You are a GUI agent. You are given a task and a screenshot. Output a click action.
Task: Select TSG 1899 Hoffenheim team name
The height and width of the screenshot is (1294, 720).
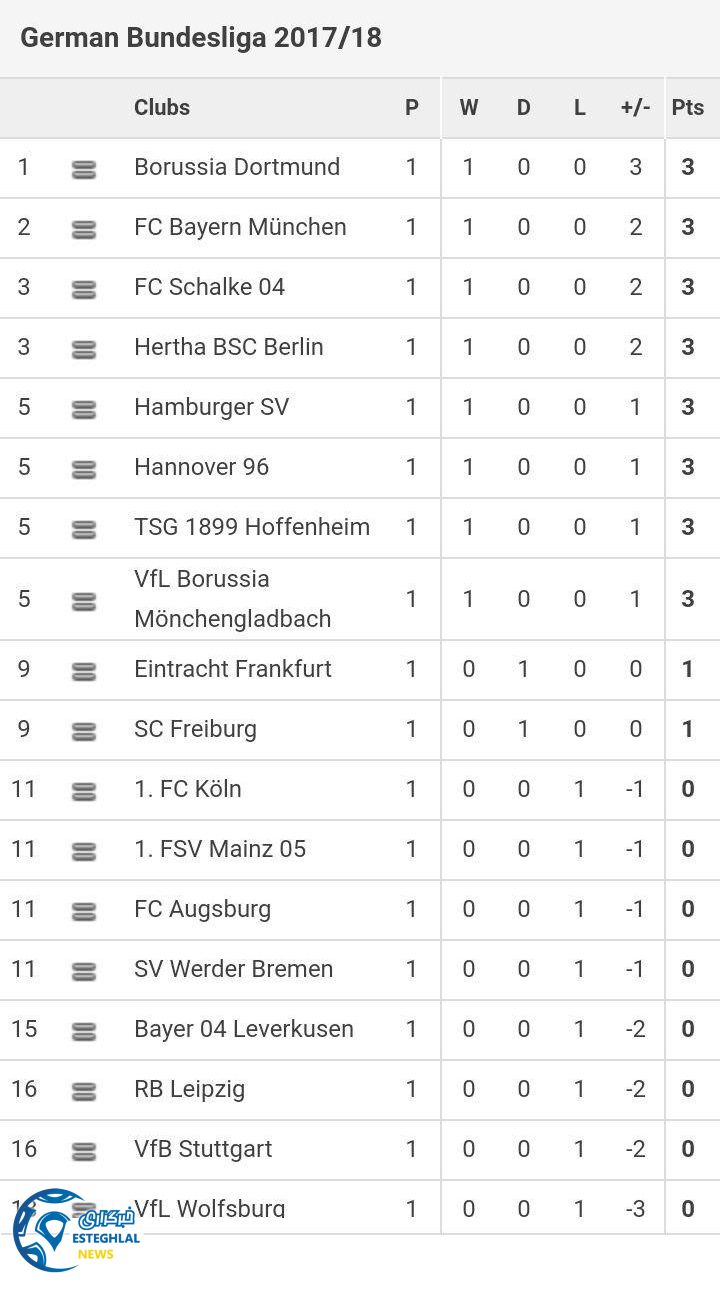point(252,527)
